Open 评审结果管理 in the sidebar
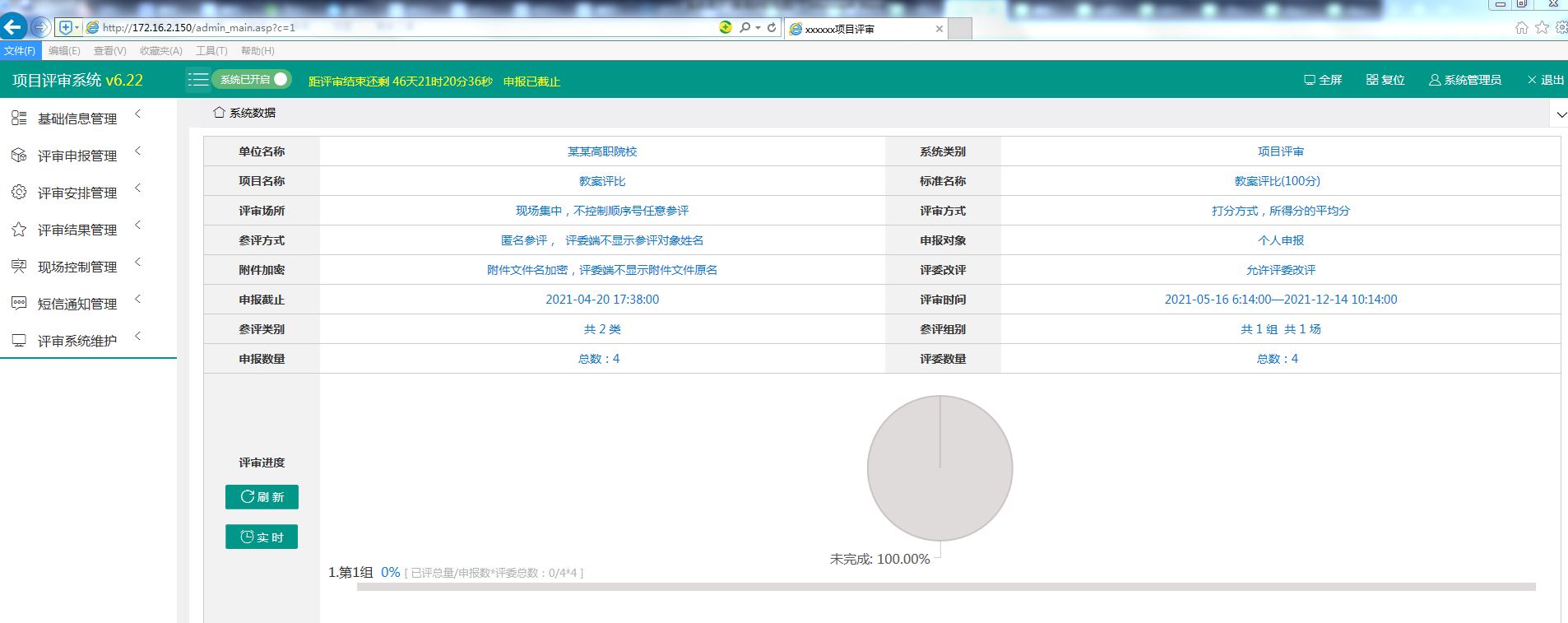 pos(77,230)
